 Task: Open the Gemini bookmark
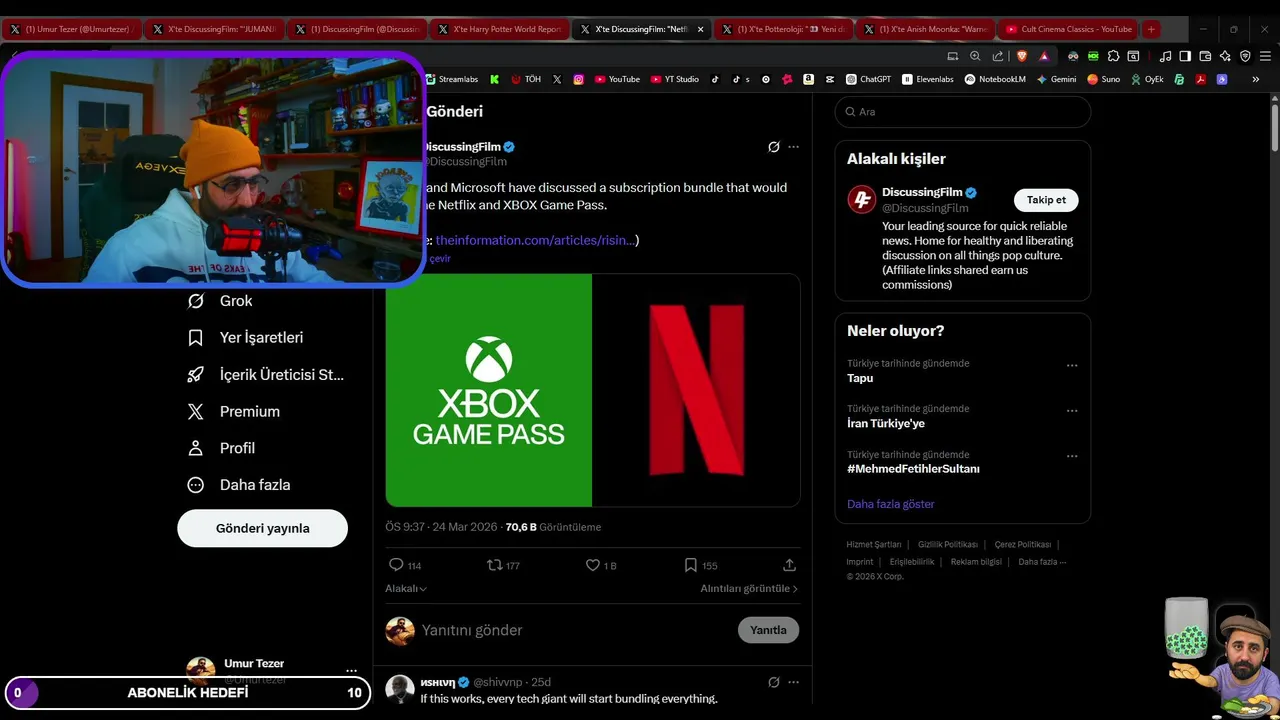(x=1056, y=79)
